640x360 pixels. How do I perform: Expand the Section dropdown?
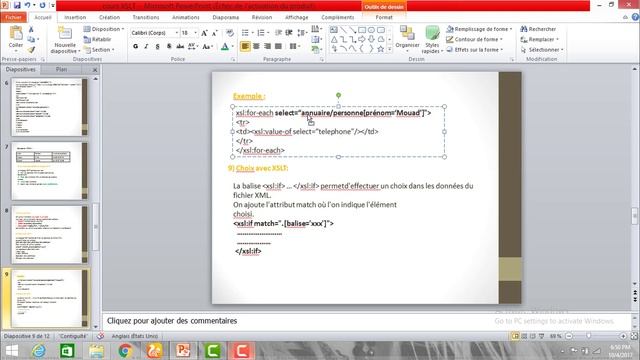tap(99, 50)
